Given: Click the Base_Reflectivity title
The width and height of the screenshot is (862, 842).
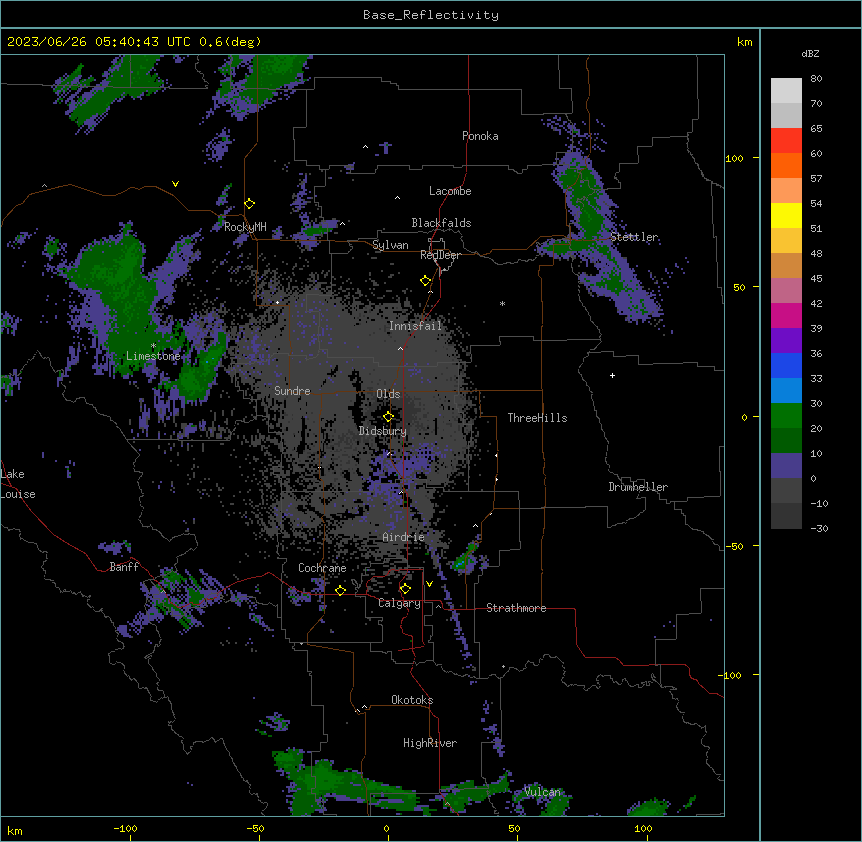Looking at the screenshot, I should click(431, 15).
